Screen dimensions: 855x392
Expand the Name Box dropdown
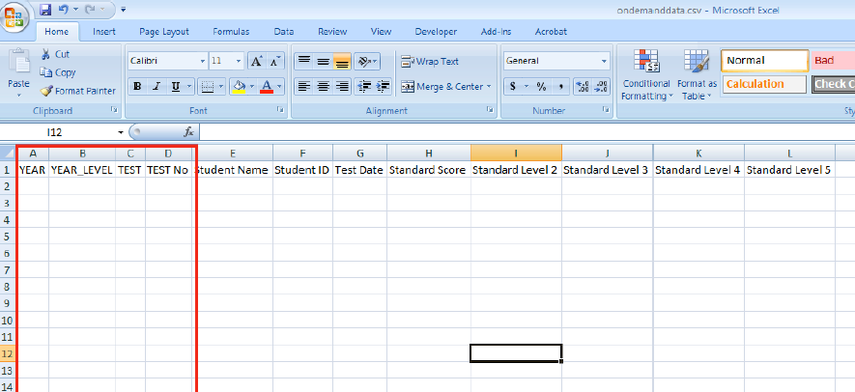point(121,132)
